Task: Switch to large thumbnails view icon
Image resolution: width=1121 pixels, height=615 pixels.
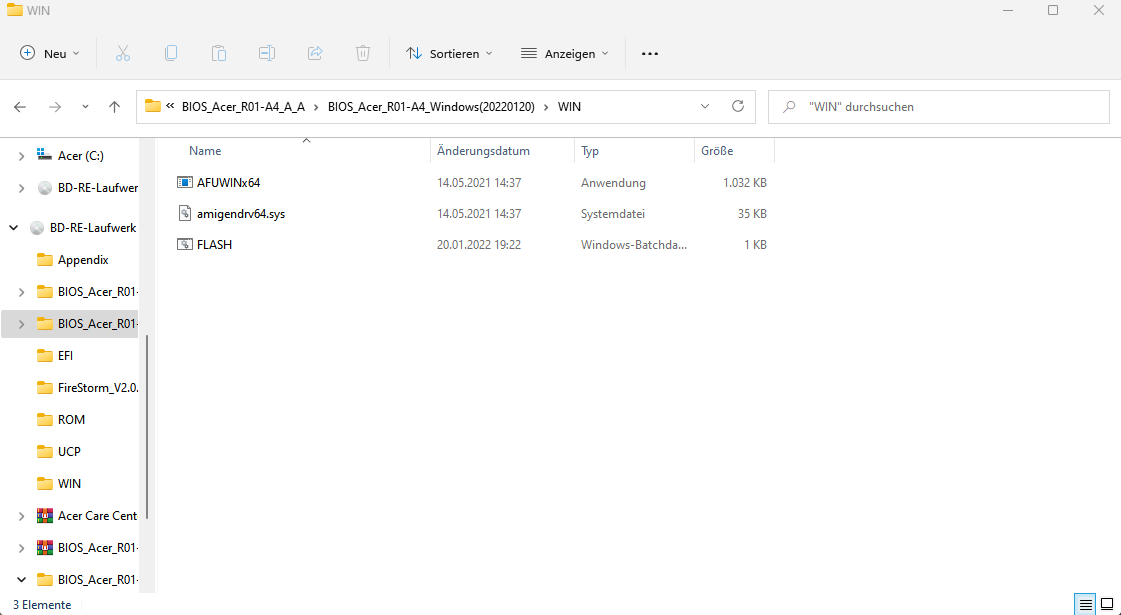Action: click(1107, 604)
